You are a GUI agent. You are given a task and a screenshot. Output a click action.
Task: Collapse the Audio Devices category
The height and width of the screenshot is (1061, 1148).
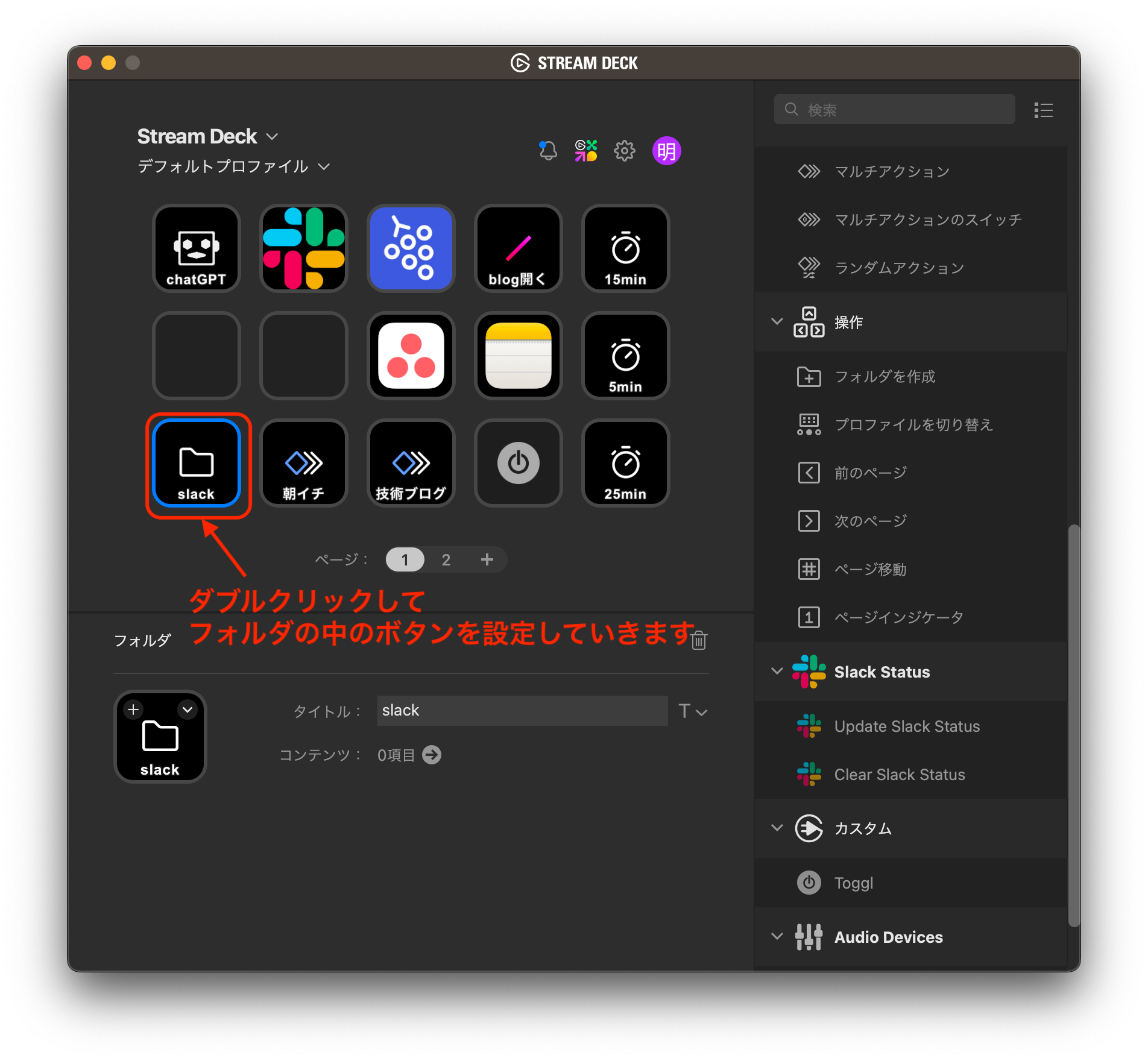(777, 936)
